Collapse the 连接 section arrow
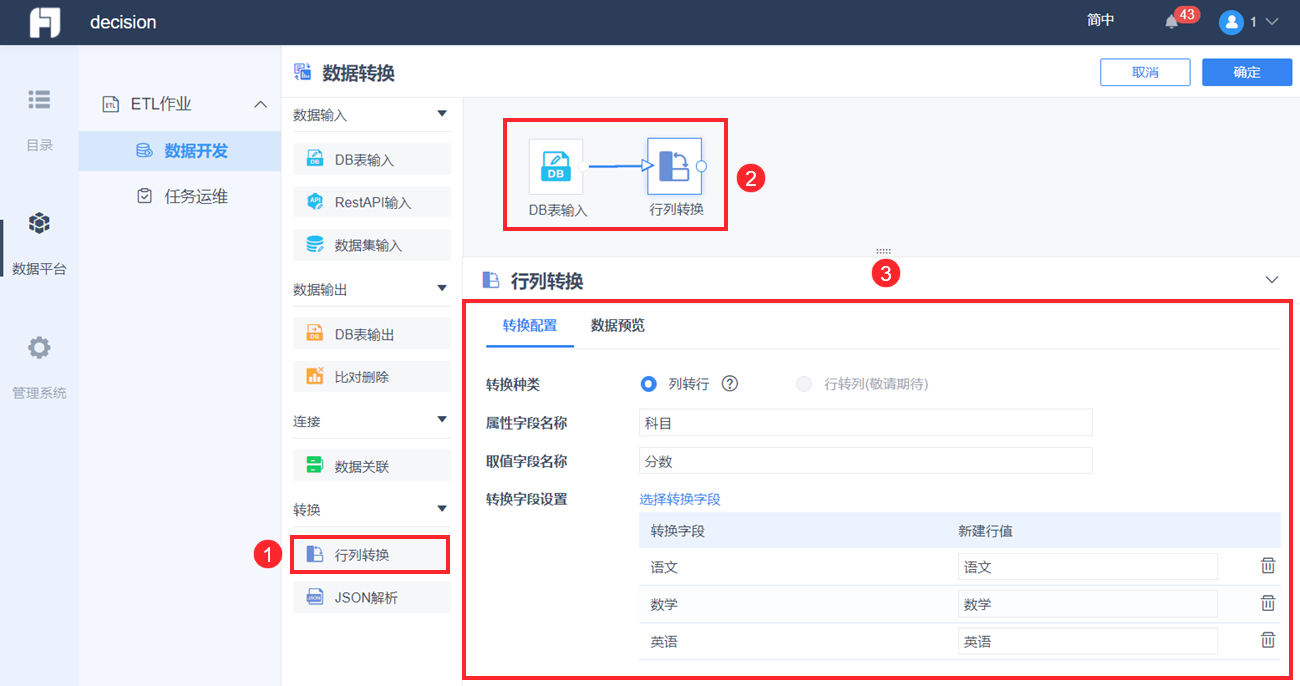1300x686 pixels. point(442,420)
